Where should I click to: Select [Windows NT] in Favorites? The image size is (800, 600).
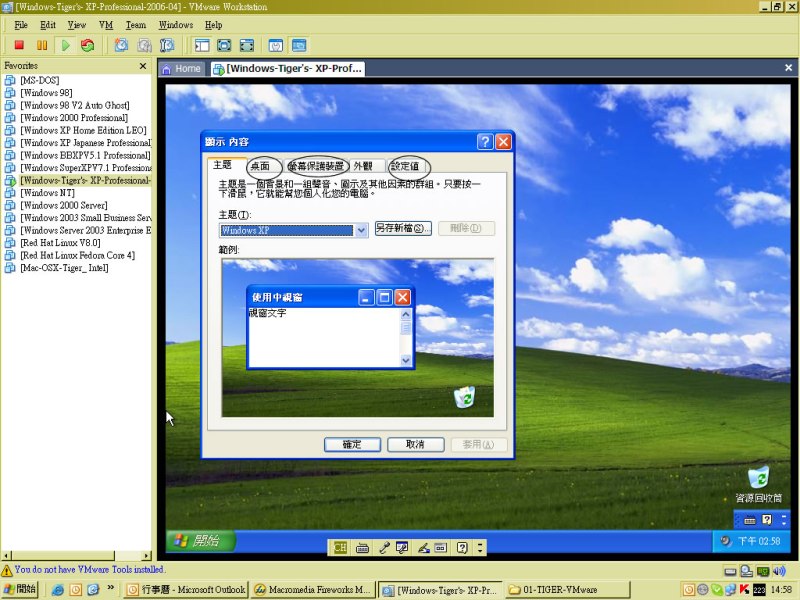47,192
